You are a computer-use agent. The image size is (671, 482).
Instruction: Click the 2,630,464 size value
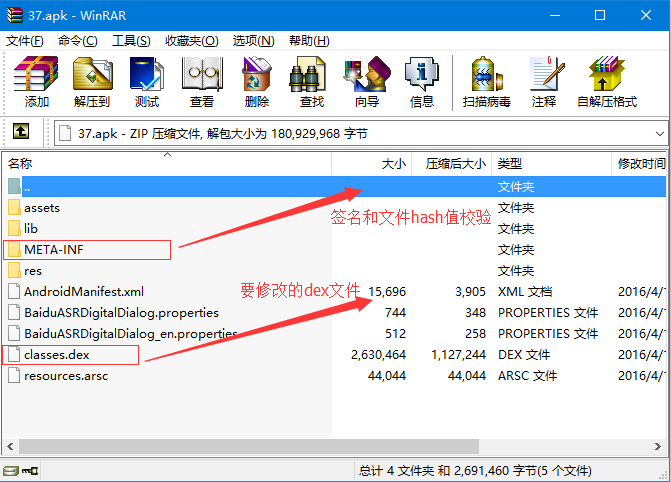[378, 354]
